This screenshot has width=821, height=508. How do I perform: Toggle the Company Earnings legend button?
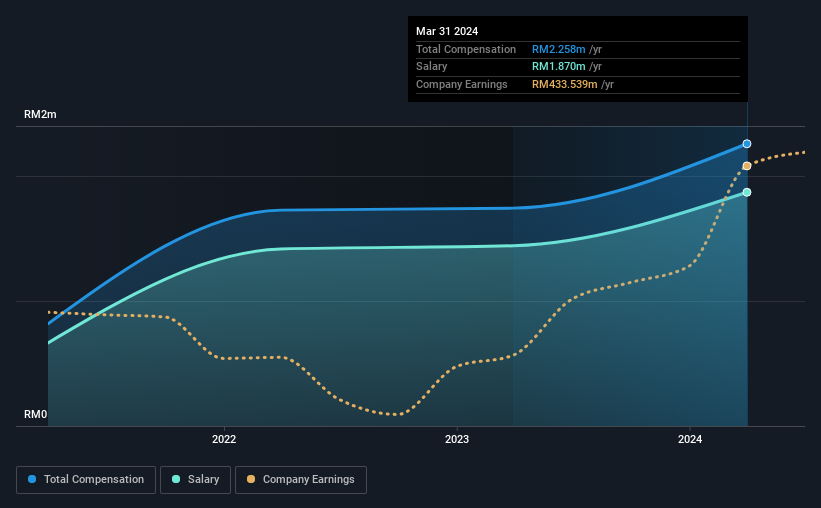click(x=301, y=480)
